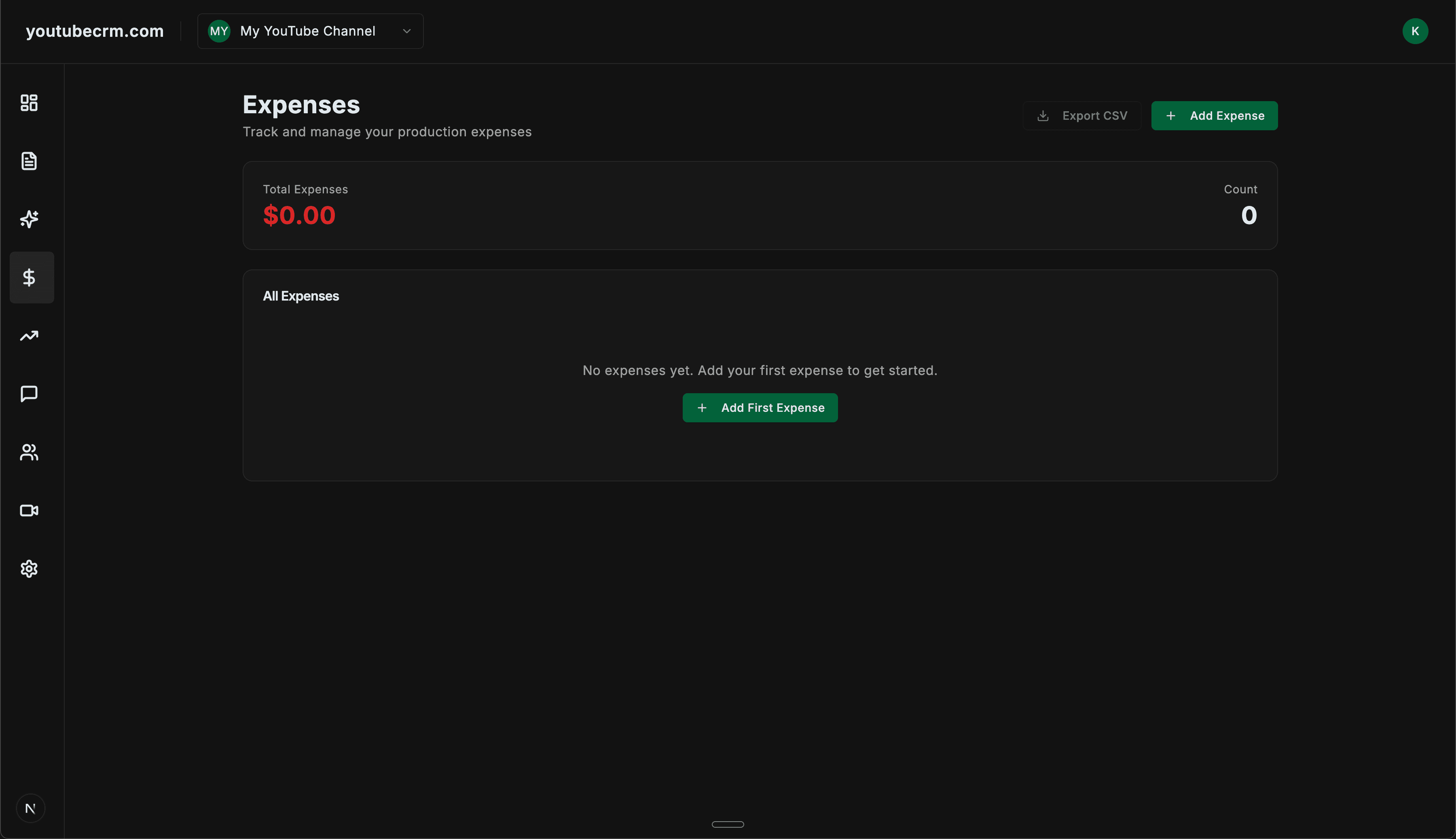Viewport: 1456px width, 839px height.
Task: Click the youtubecrm.com site title
Action: [x=95, y=31]
